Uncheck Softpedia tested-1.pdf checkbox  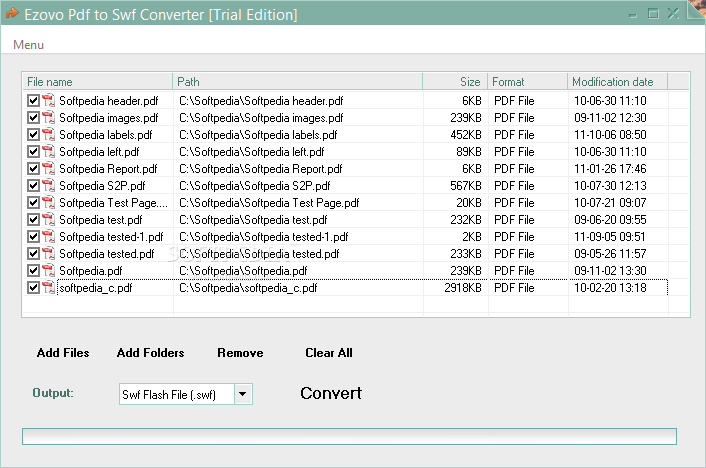pyautogui.click(x=33, y=236)
